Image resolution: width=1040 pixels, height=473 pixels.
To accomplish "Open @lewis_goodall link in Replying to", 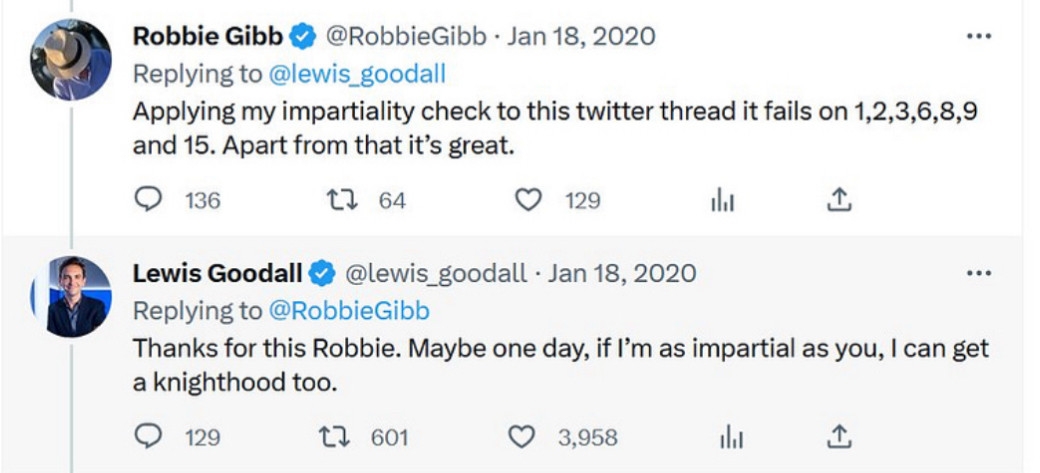I will click(357, 73).
